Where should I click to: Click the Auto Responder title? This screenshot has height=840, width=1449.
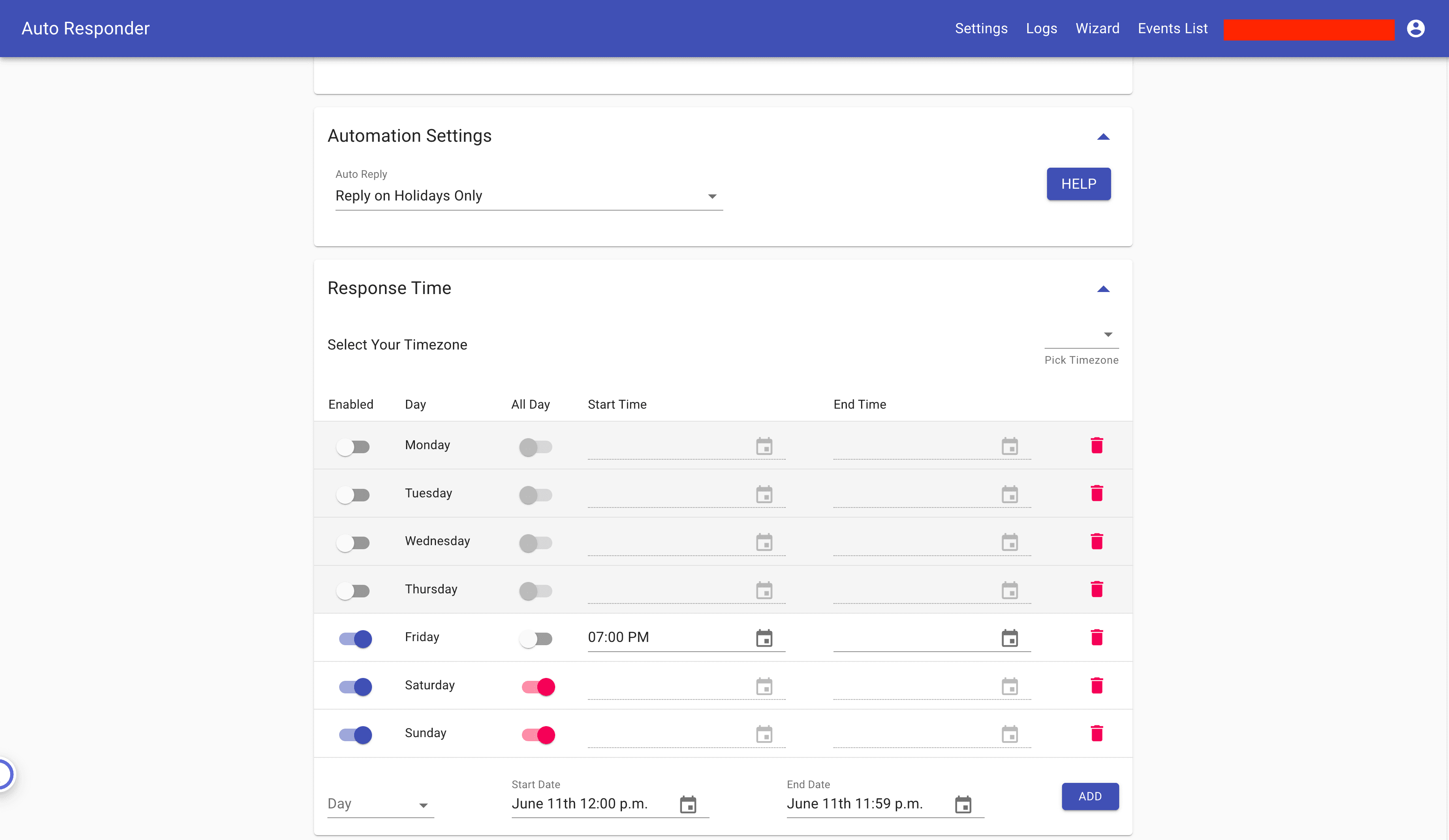tap(85, 28)
